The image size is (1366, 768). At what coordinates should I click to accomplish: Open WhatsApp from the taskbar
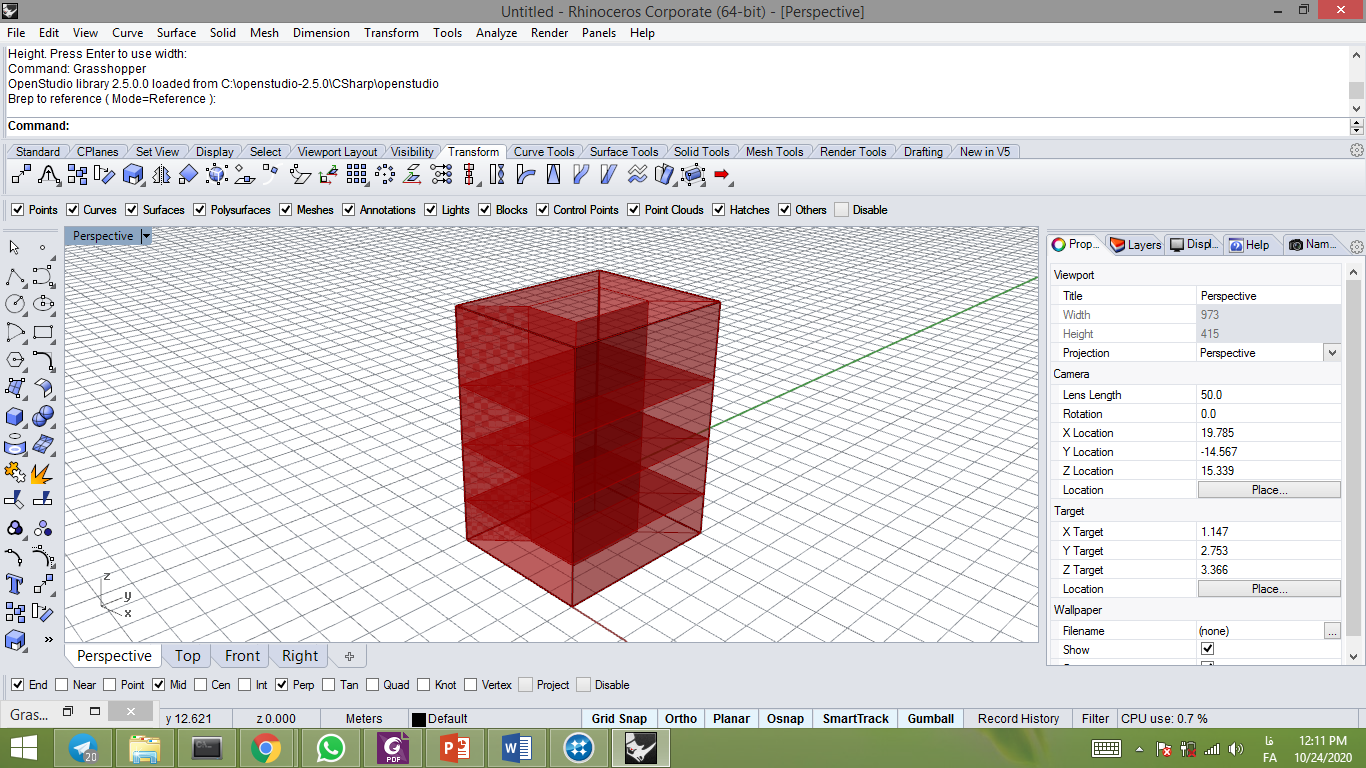tap(329, 748)
